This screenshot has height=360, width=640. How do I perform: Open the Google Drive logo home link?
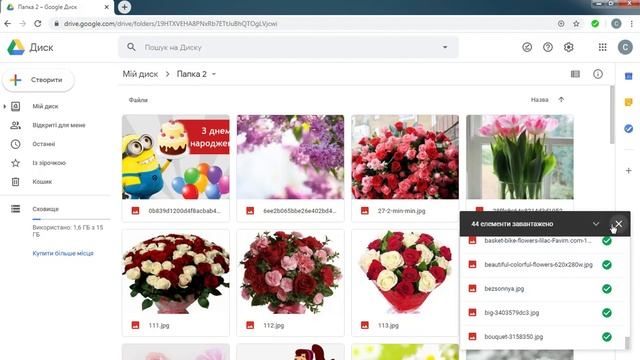pyautogui.click(x=30, y=47)
